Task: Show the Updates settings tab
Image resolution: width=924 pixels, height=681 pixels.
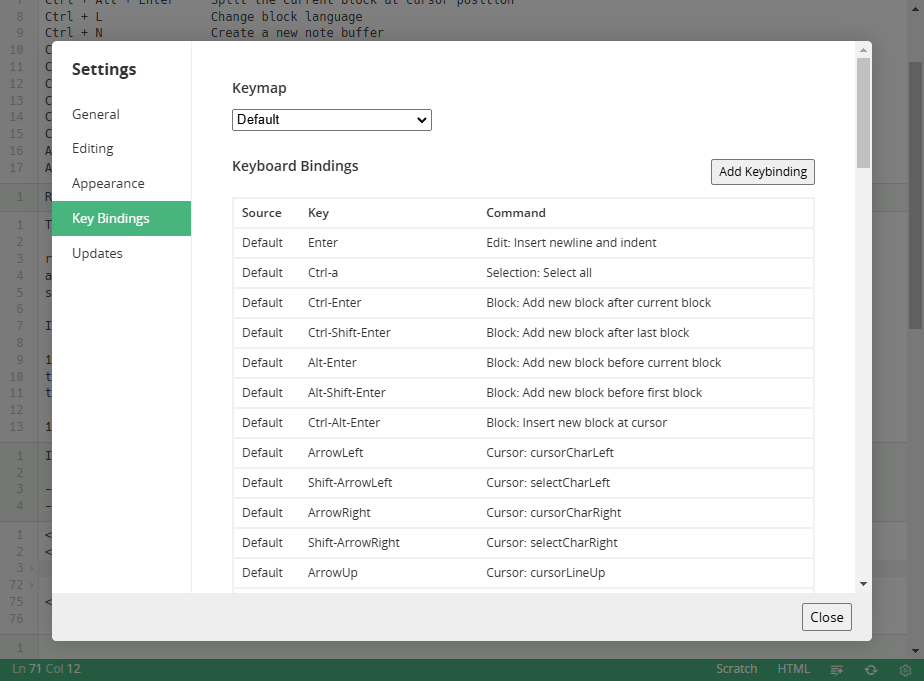Action: click(x=97, y=254)
